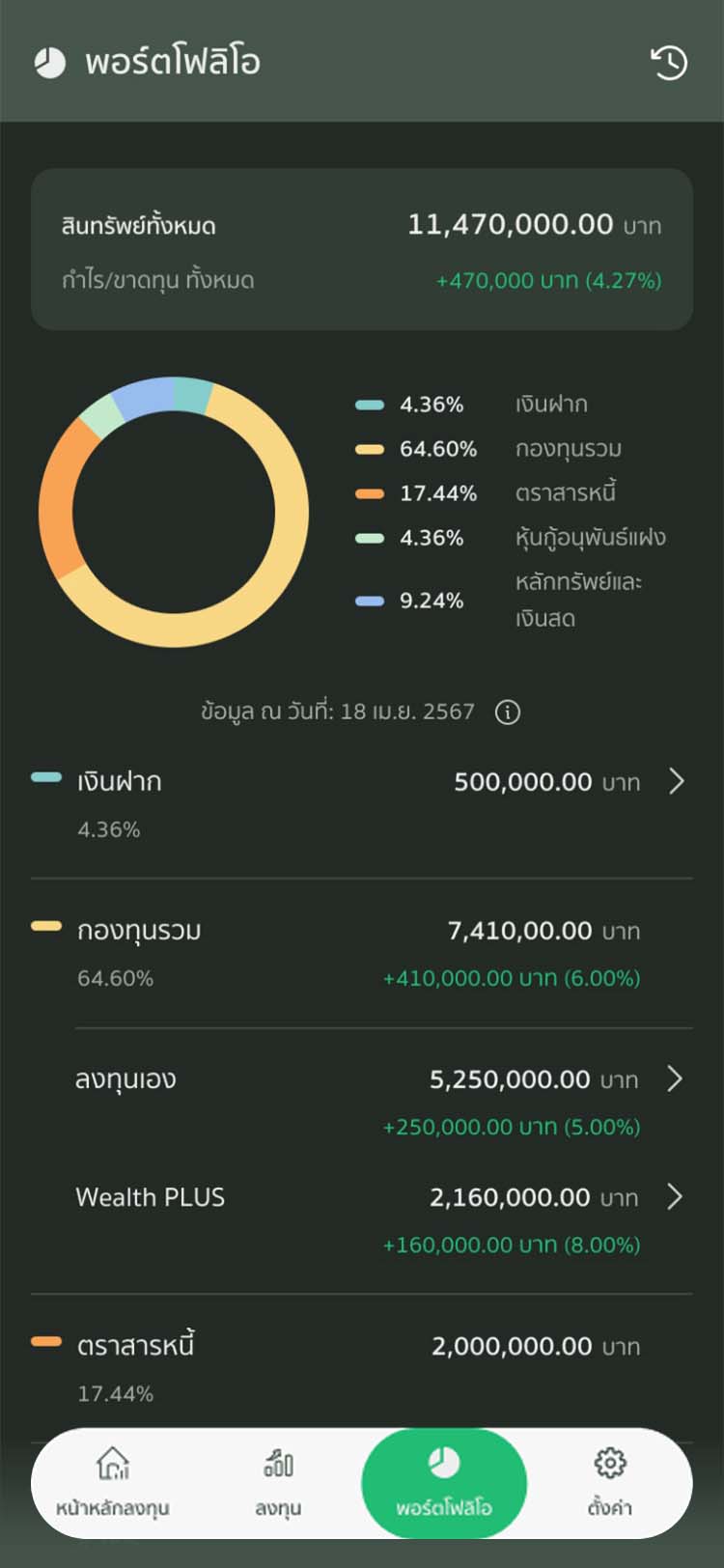Open the history clock icon
The height and width of the screenshot is (1568, 724).
click(668, 63)
